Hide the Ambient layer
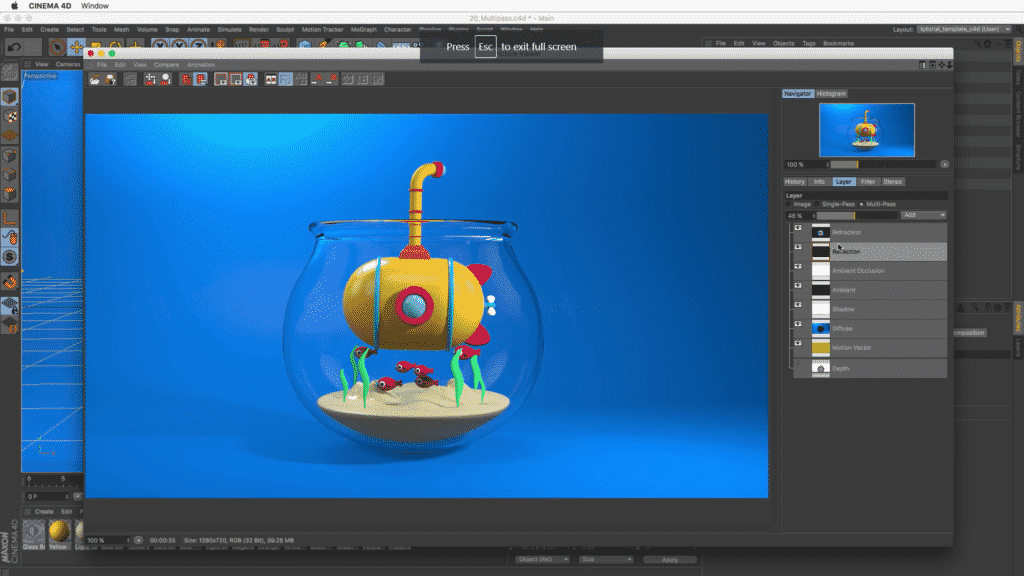1024x576 pixels. [x=798, y=286]
